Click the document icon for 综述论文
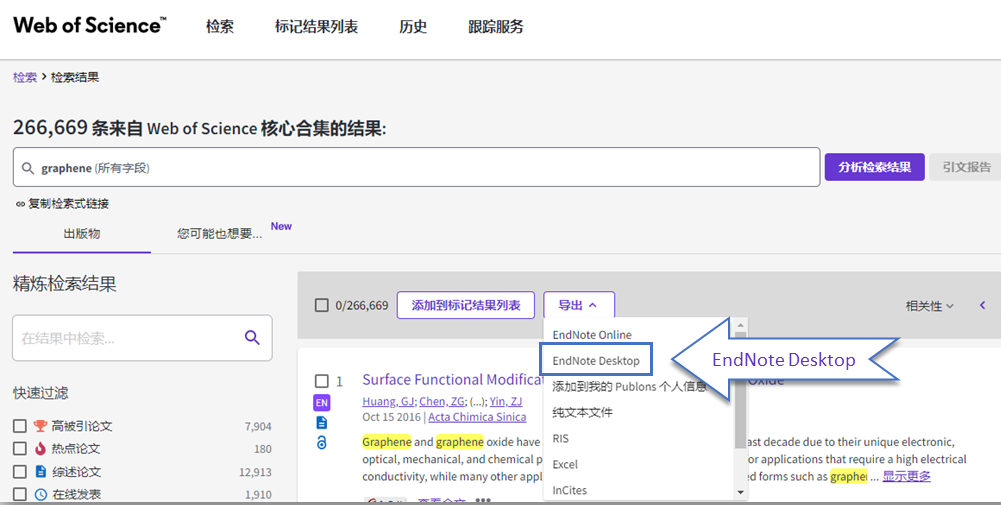Viewport: 1001px width, 505px height. point(40,472)
